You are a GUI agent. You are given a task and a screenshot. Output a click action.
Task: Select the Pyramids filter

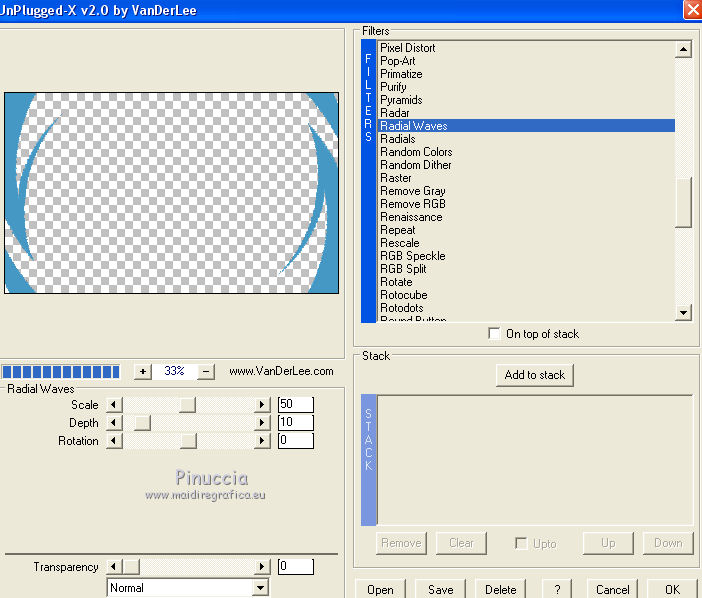pos(526,100)
